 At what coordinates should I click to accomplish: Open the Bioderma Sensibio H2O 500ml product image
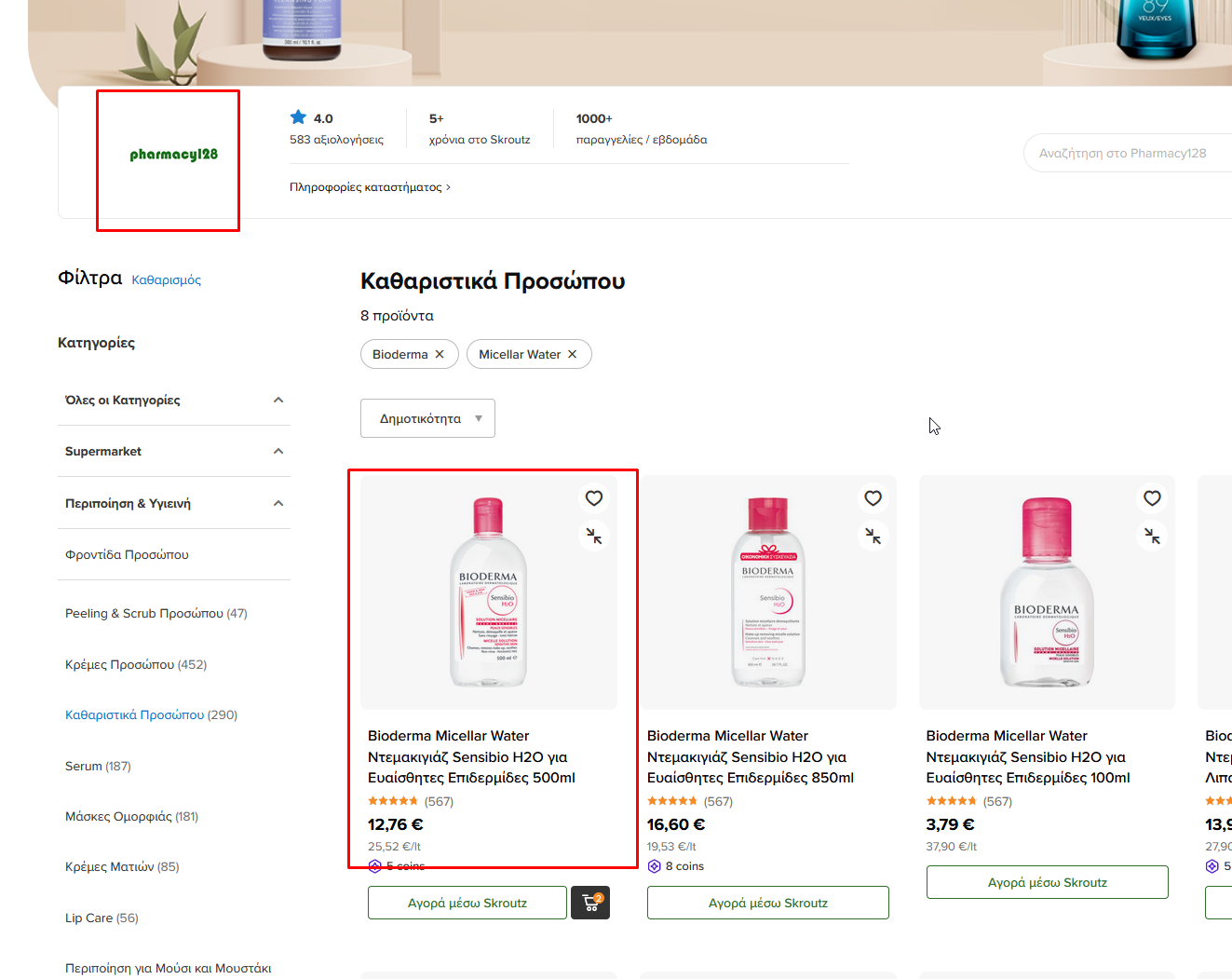(488, 592)
